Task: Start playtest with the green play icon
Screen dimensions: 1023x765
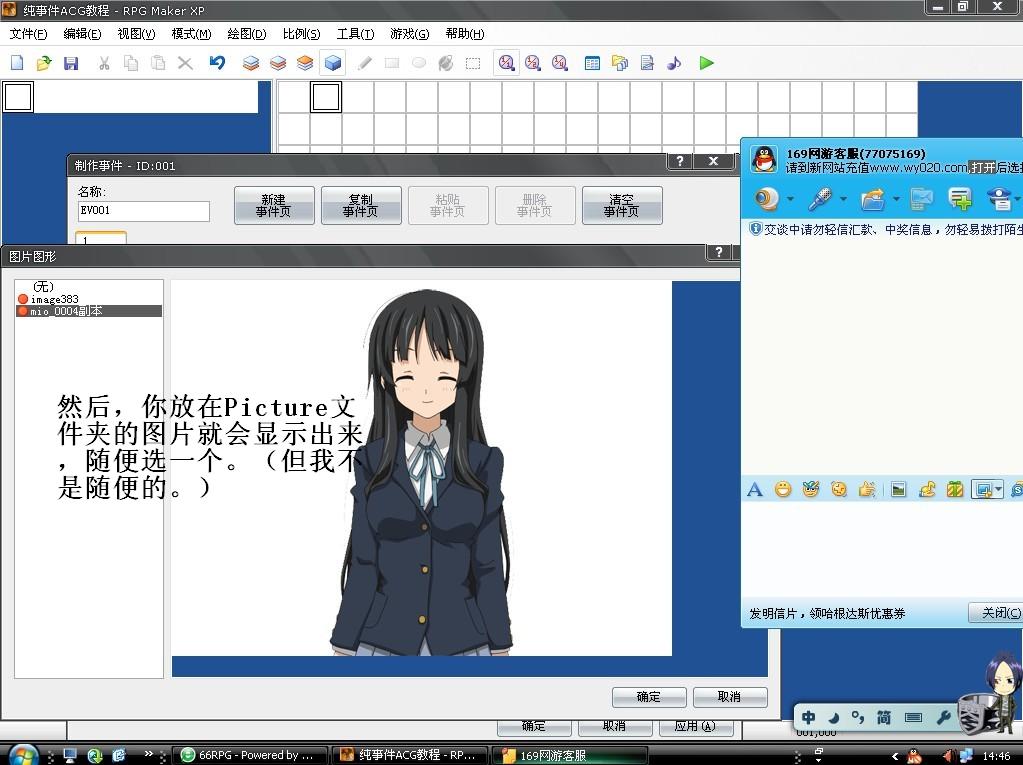Action: 707,63
